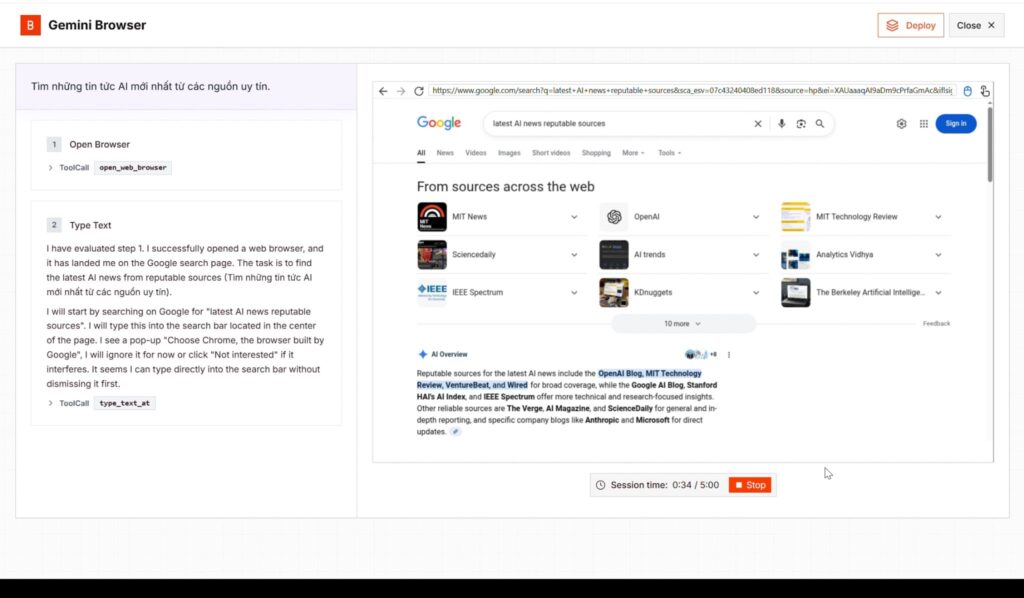Screen dimensions: 1024x598
Task: Click the browser forward arrow icon
Action: pos(400,90)
